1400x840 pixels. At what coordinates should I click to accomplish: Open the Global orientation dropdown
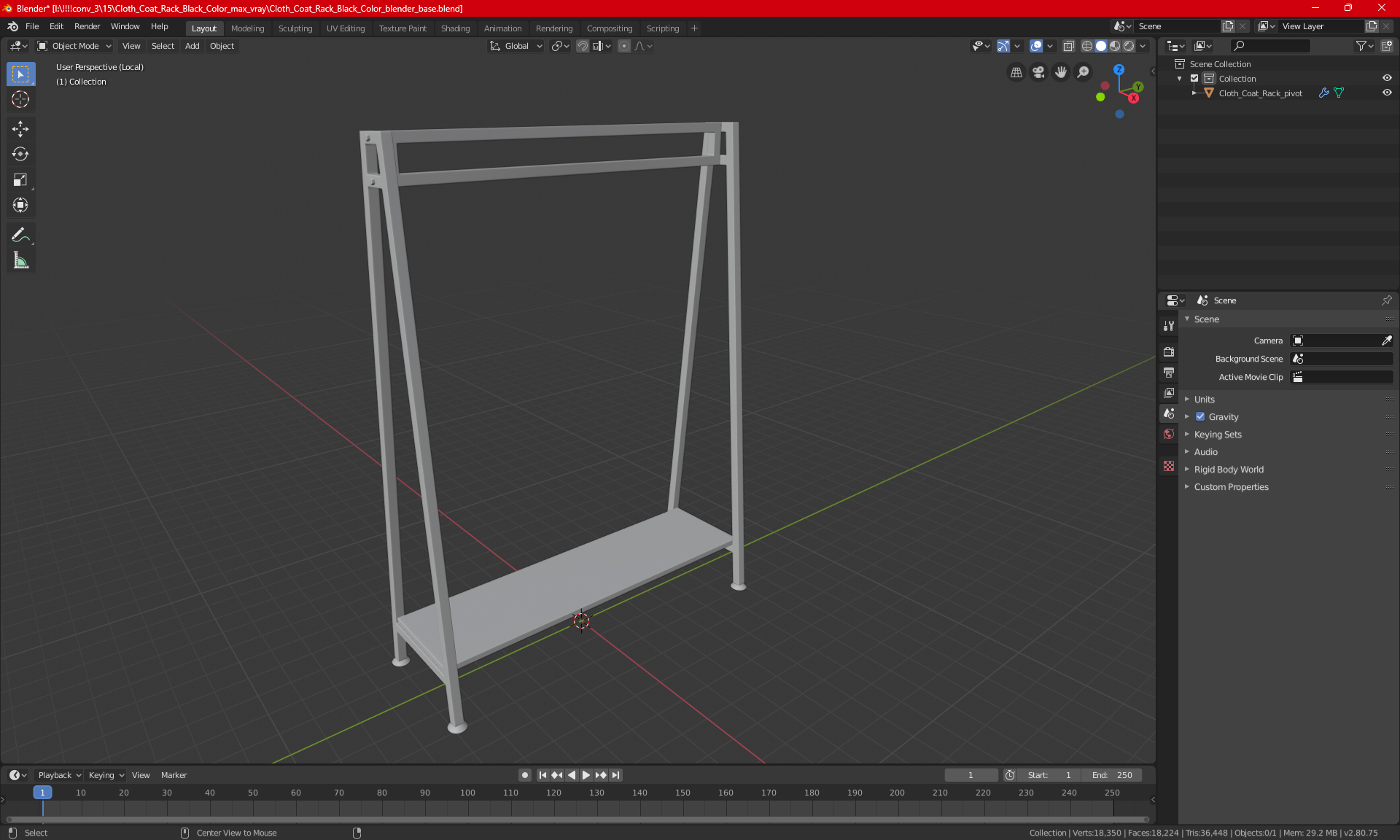click(x=516, y=46)
